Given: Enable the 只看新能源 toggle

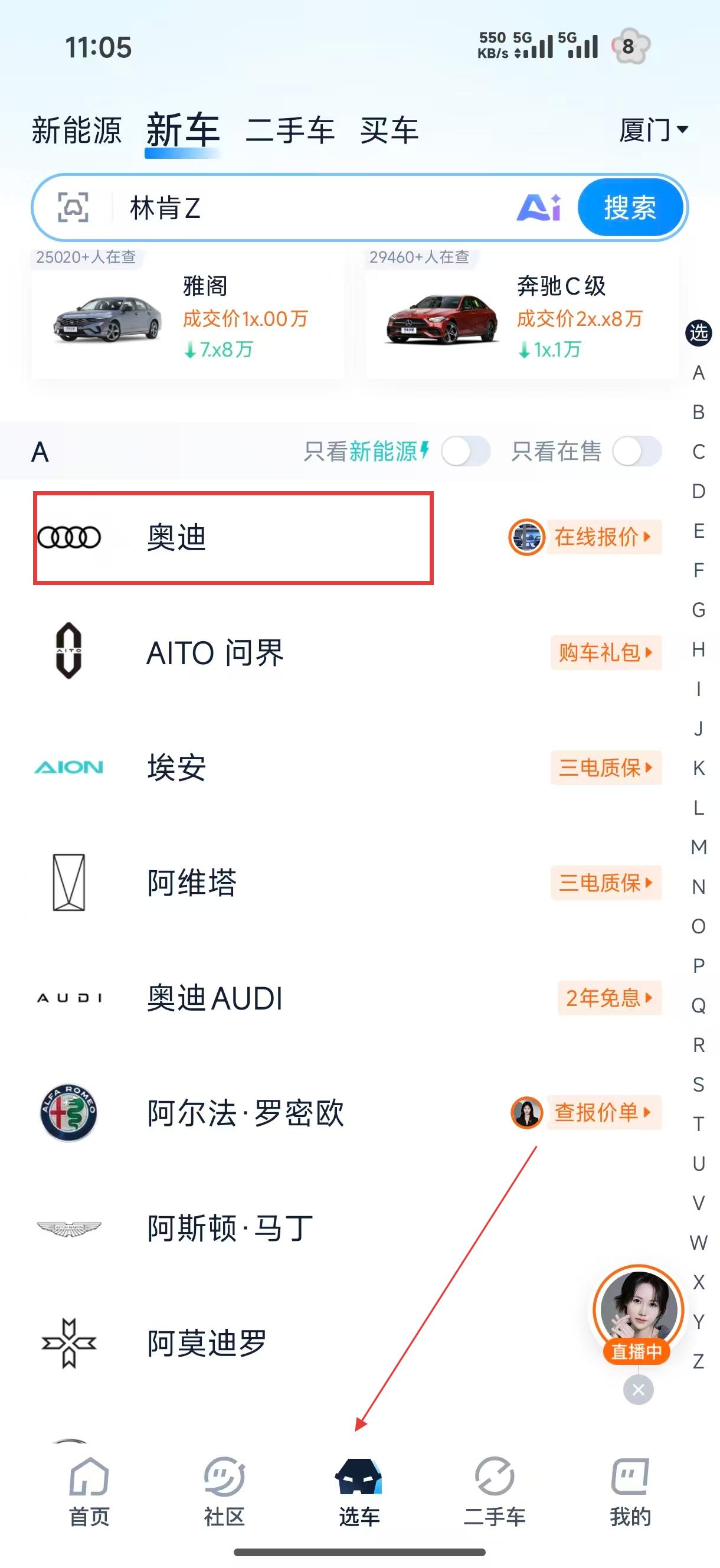Looking at the screenshot, I should 466,452.
